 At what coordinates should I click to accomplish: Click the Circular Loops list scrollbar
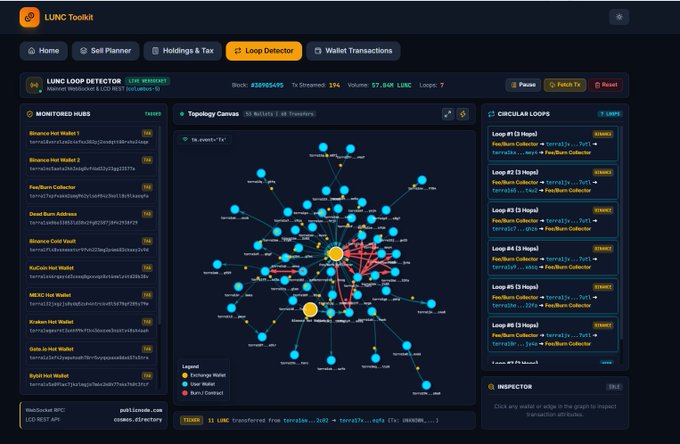coord(621,234)
